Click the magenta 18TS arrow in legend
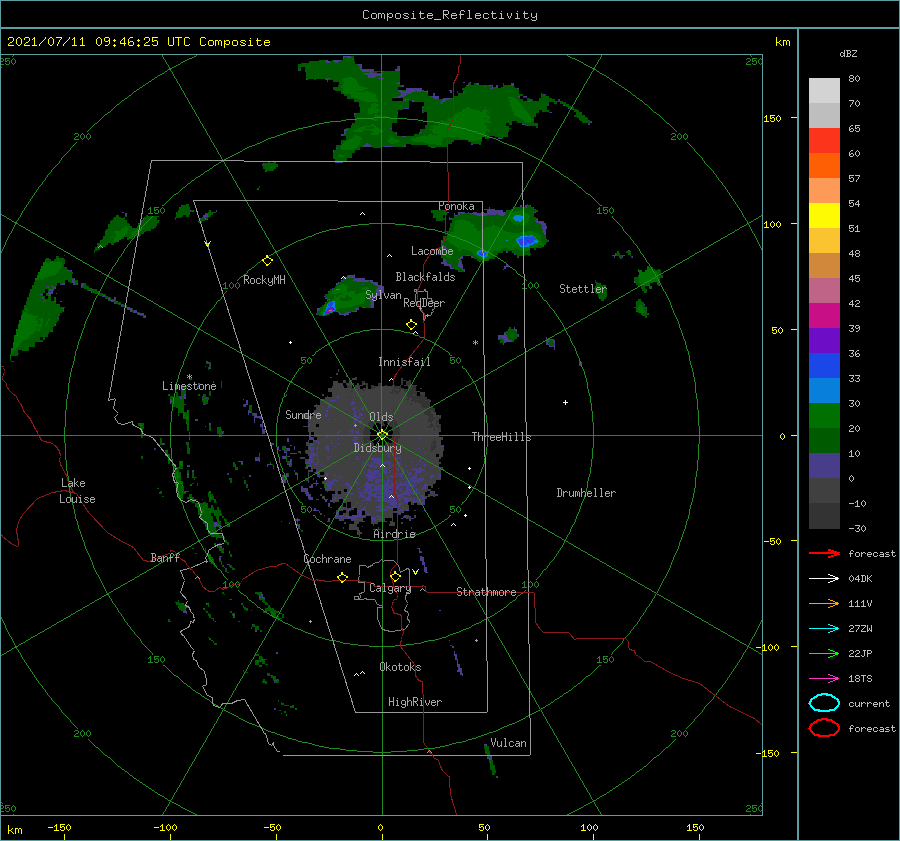The width and height of the screenshot is (900, 841). coord(824,679)
